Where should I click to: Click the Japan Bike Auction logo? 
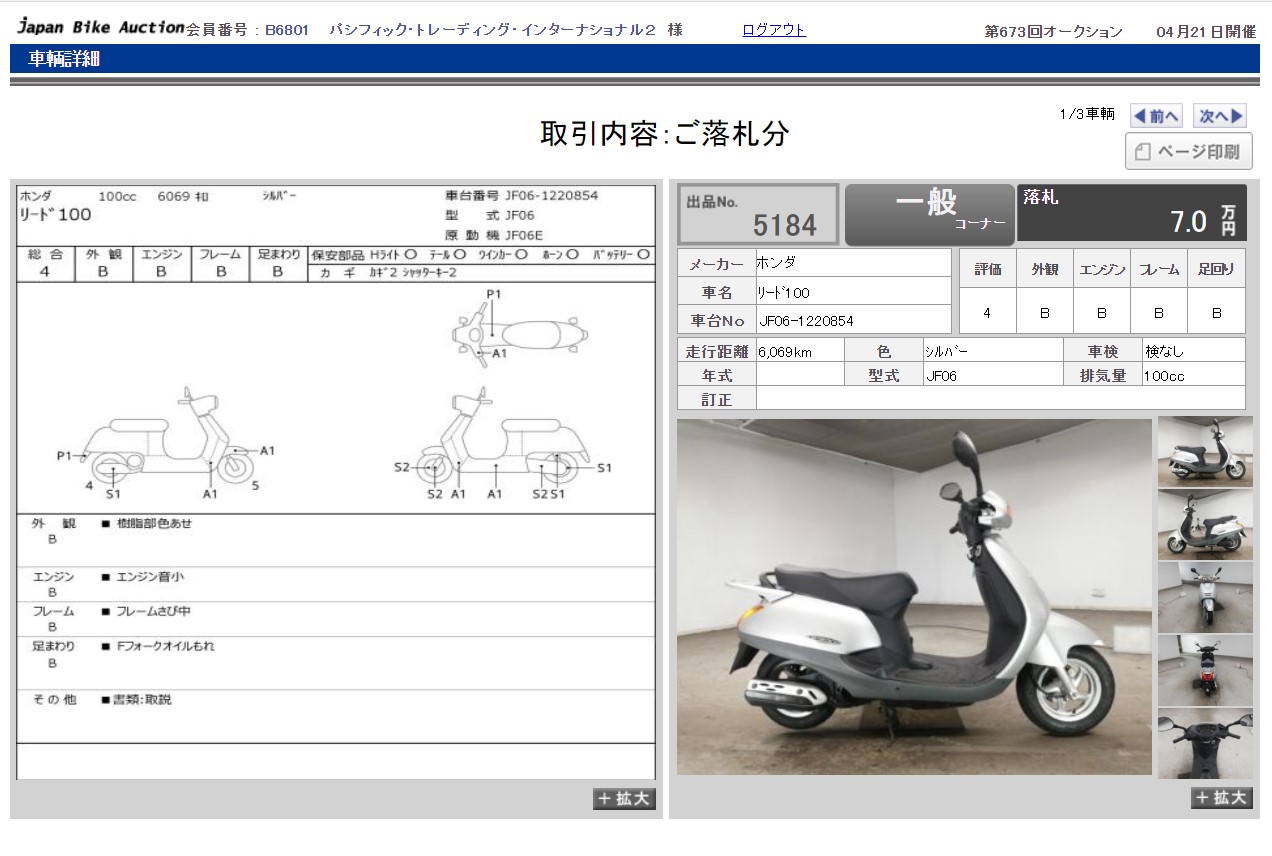coord(100,28)
